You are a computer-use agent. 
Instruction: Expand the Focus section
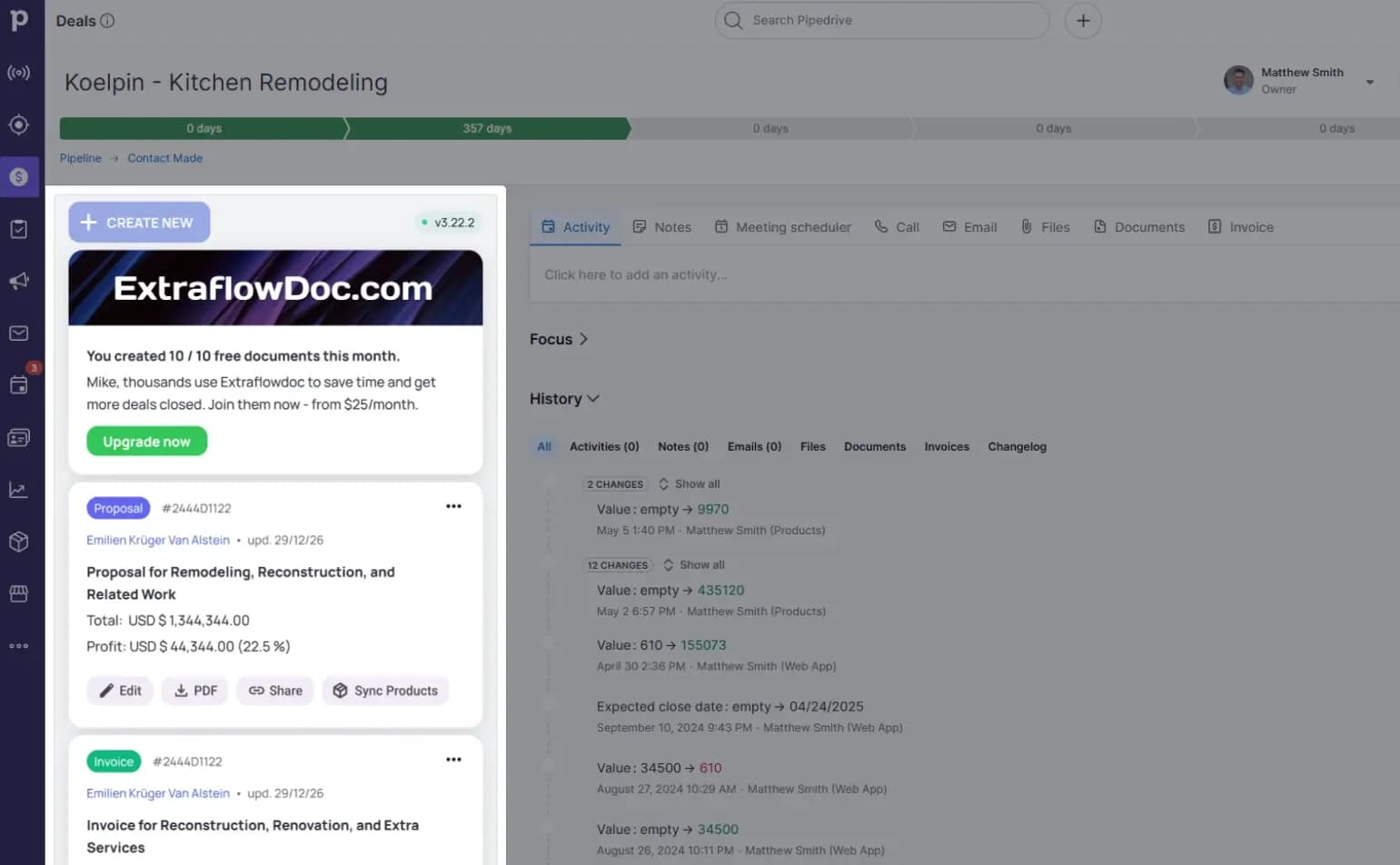point(559,339)
